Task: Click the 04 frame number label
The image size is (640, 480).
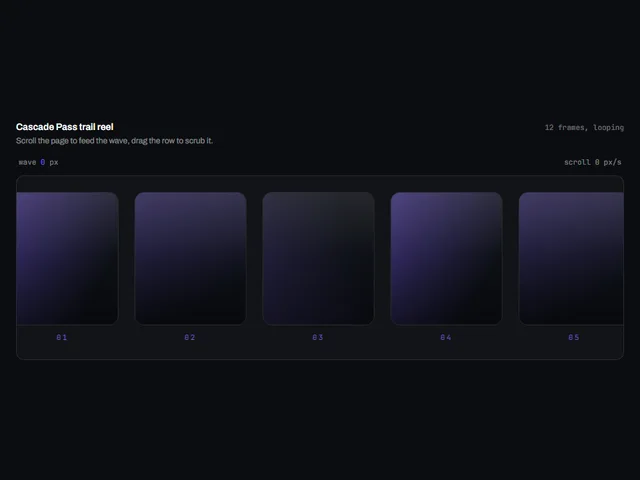Action: click(x=446, y=337)
